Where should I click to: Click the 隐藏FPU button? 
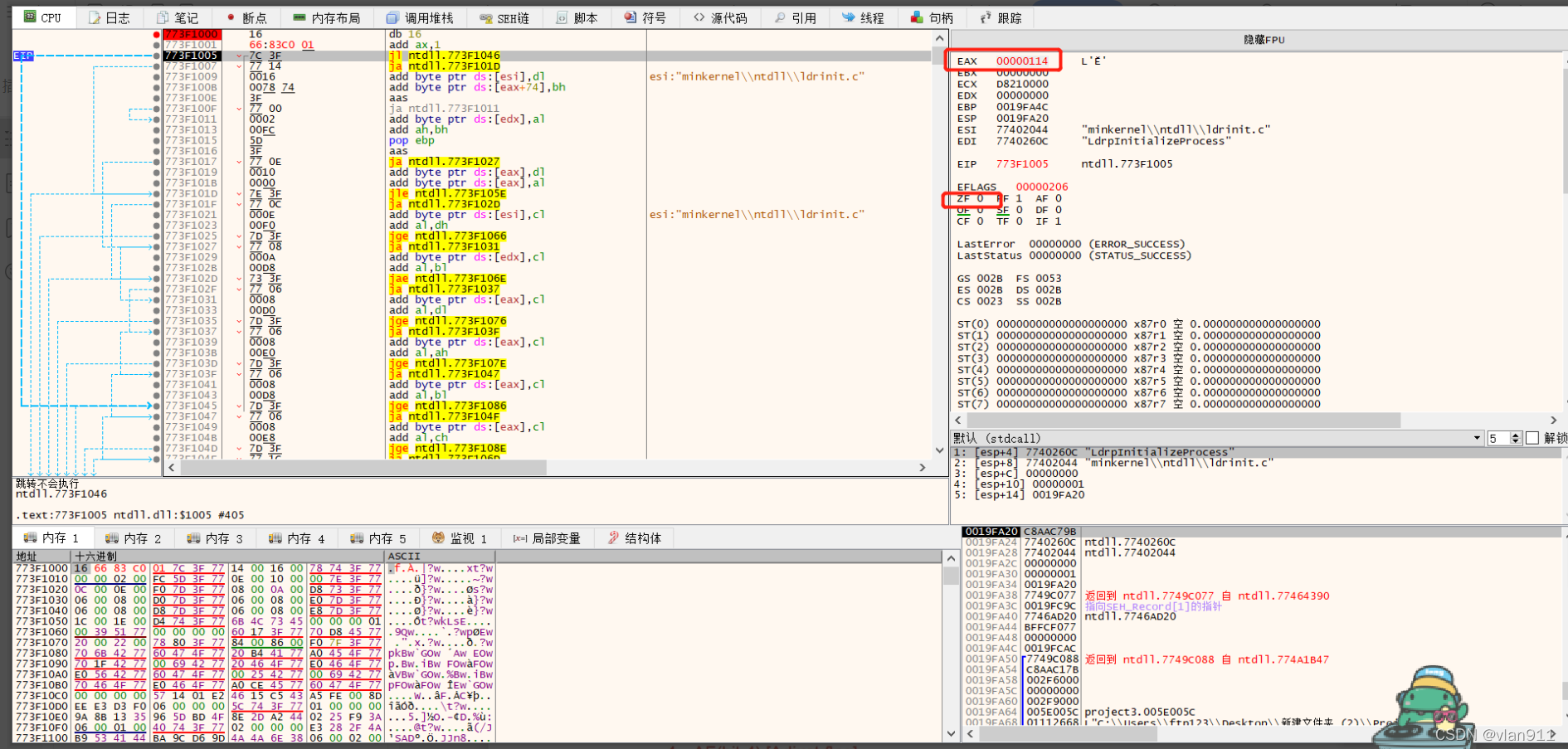coord(1264,40)
